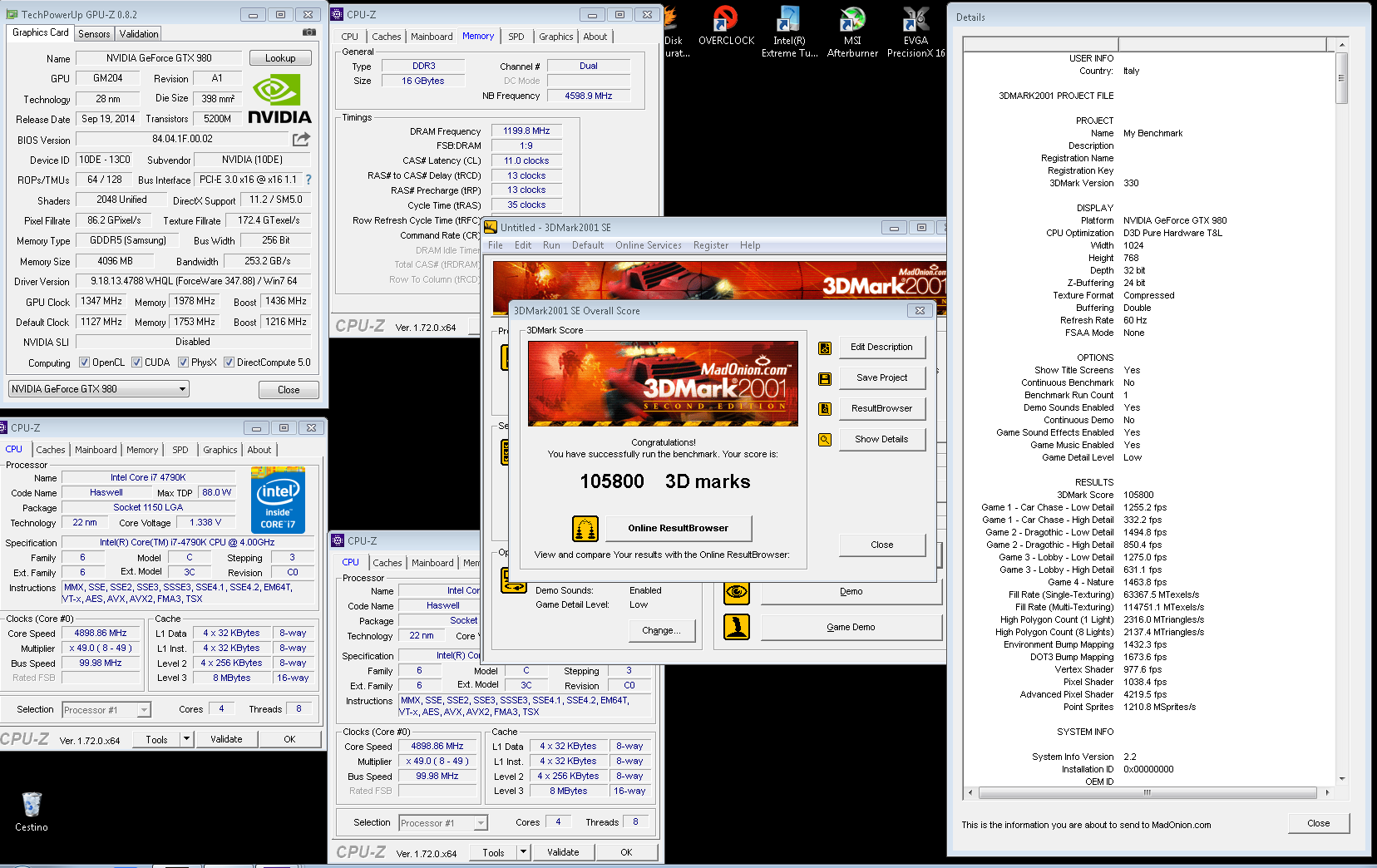This screenshot has width=1377, height=868.
Task: Close the 3DMark Overall Score dialog
Action: [x=881, y=545]
